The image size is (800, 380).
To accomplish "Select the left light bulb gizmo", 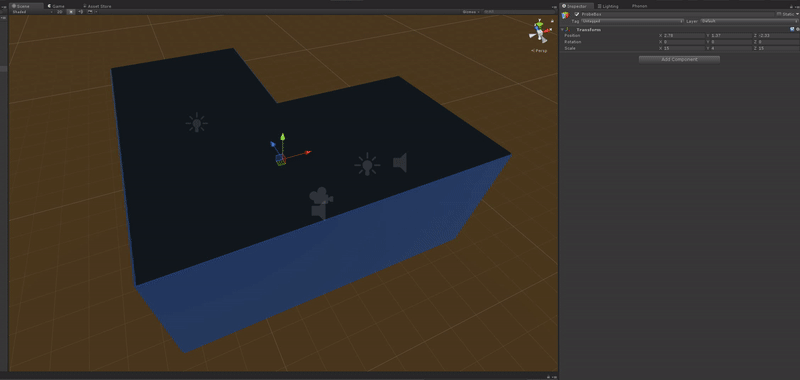I will tap(196, 123).
